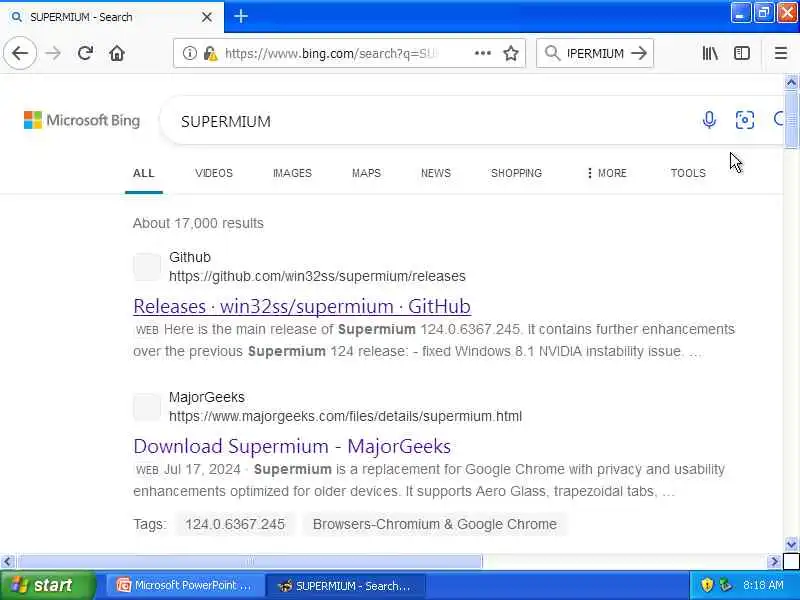
Task: Open the Firefox hamburger menu
Action: 781,53
